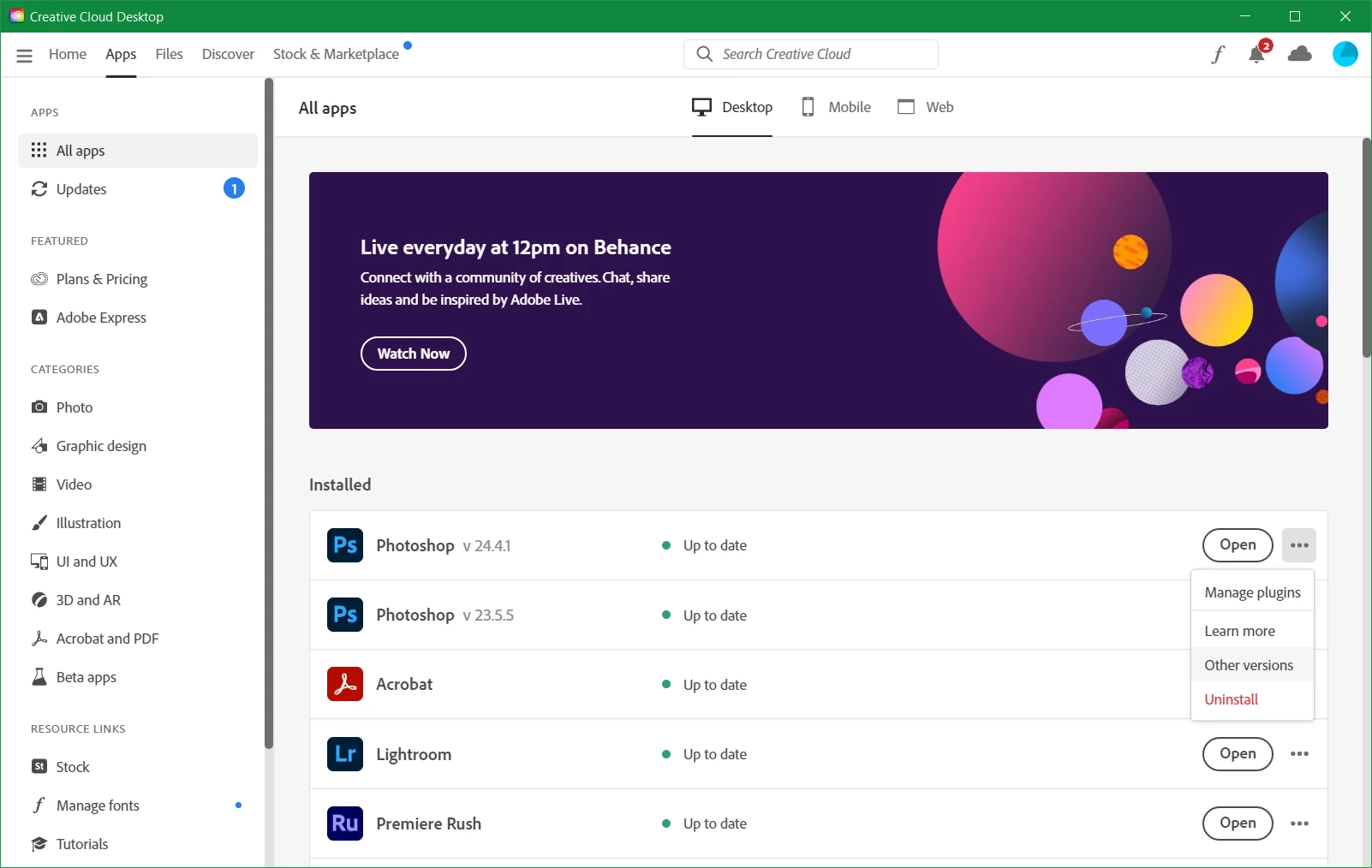The height and width of the screenshot is (868, 1372).
Task: Click Watch Now on the Behance banner
Action: coord(414,354)
